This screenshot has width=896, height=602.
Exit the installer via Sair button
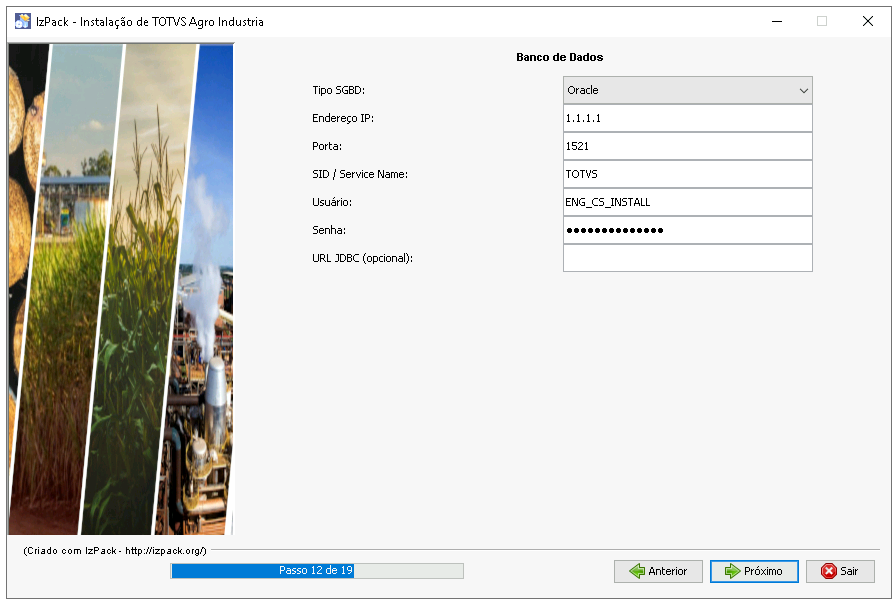840,571
